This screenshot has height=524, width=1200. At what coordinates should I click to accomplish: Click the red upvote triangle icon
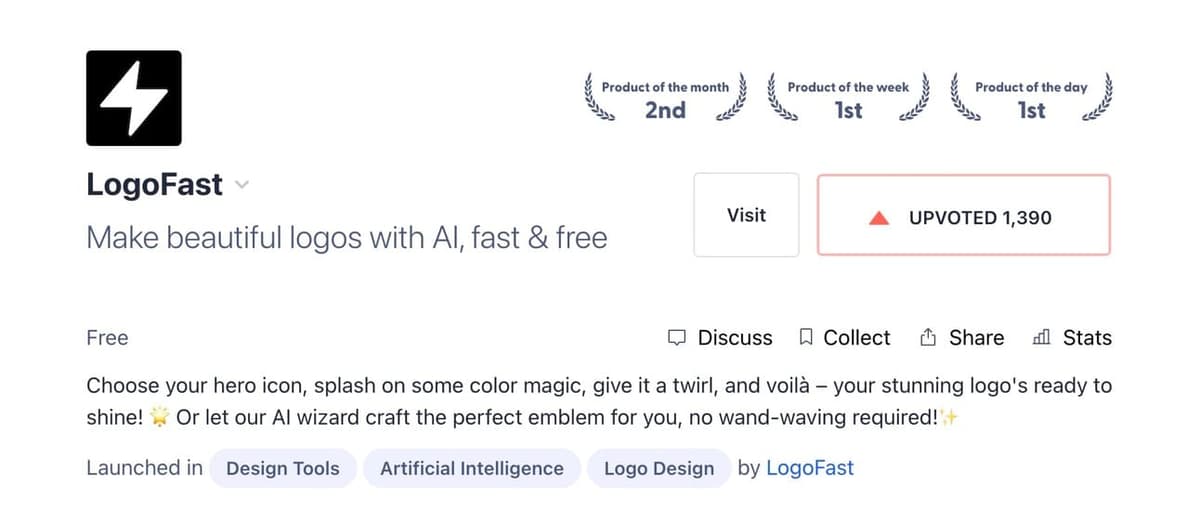[880, 217]
